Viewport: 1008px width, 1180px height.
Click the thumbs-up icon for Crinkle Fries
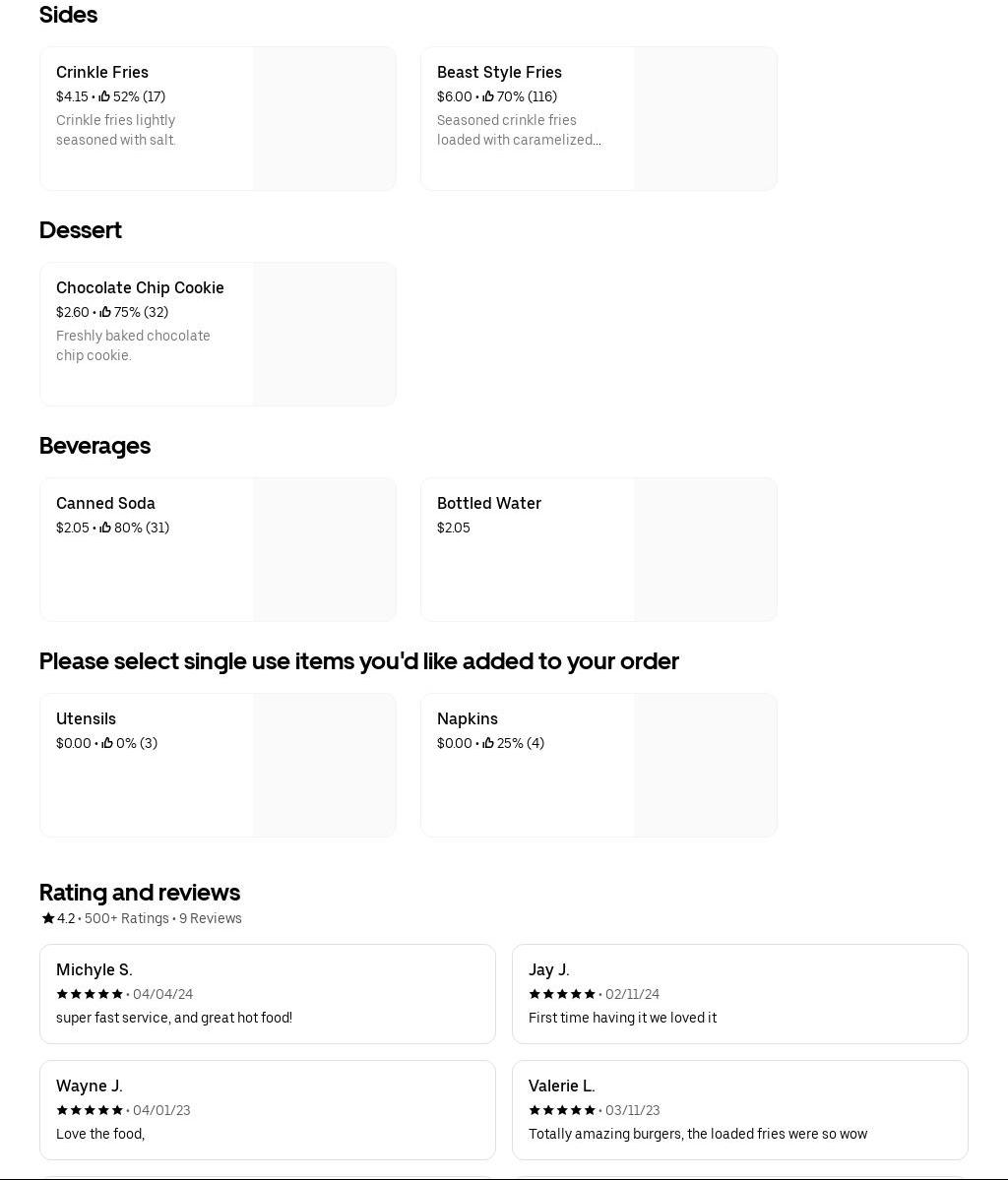[x=104, y=96]
